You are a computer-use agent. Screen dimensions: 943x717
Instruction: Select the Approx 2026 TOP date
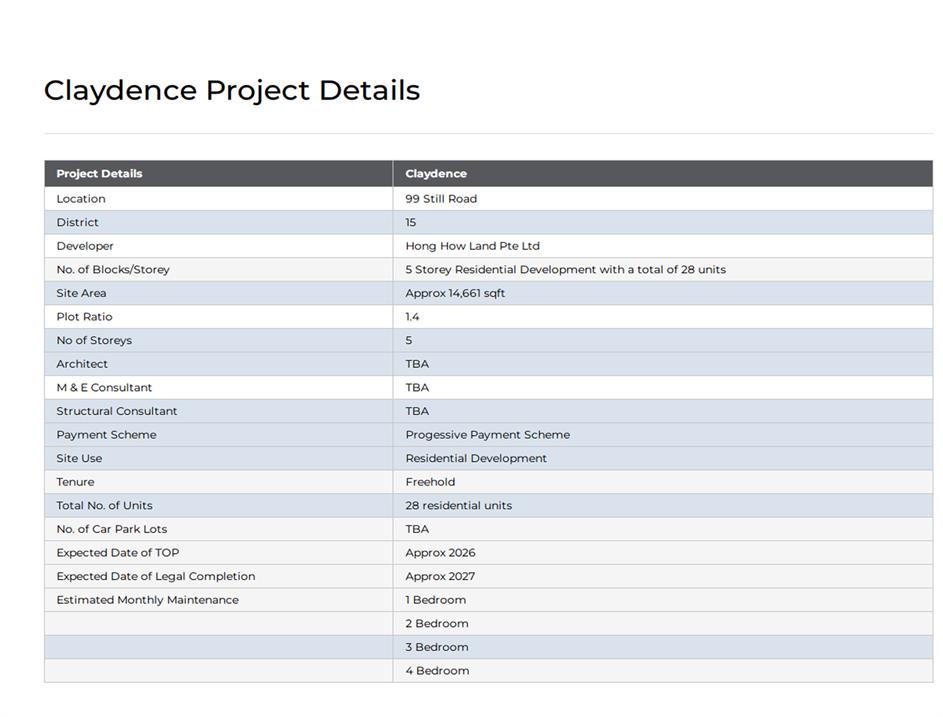(440, 553)
